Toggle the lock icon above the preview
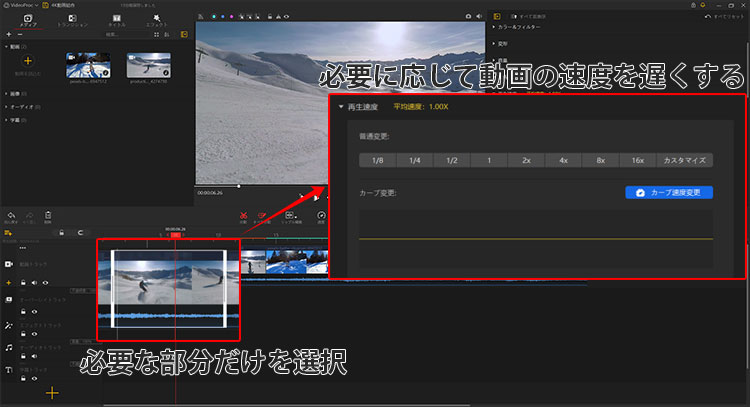Screen dimensions: 750x407 [270, 17]
